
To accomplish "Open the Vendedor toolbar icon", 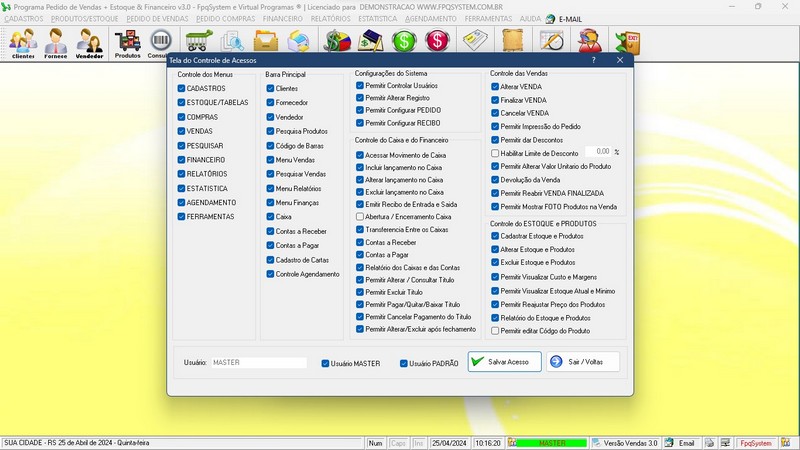I will (x=89, y=43).
